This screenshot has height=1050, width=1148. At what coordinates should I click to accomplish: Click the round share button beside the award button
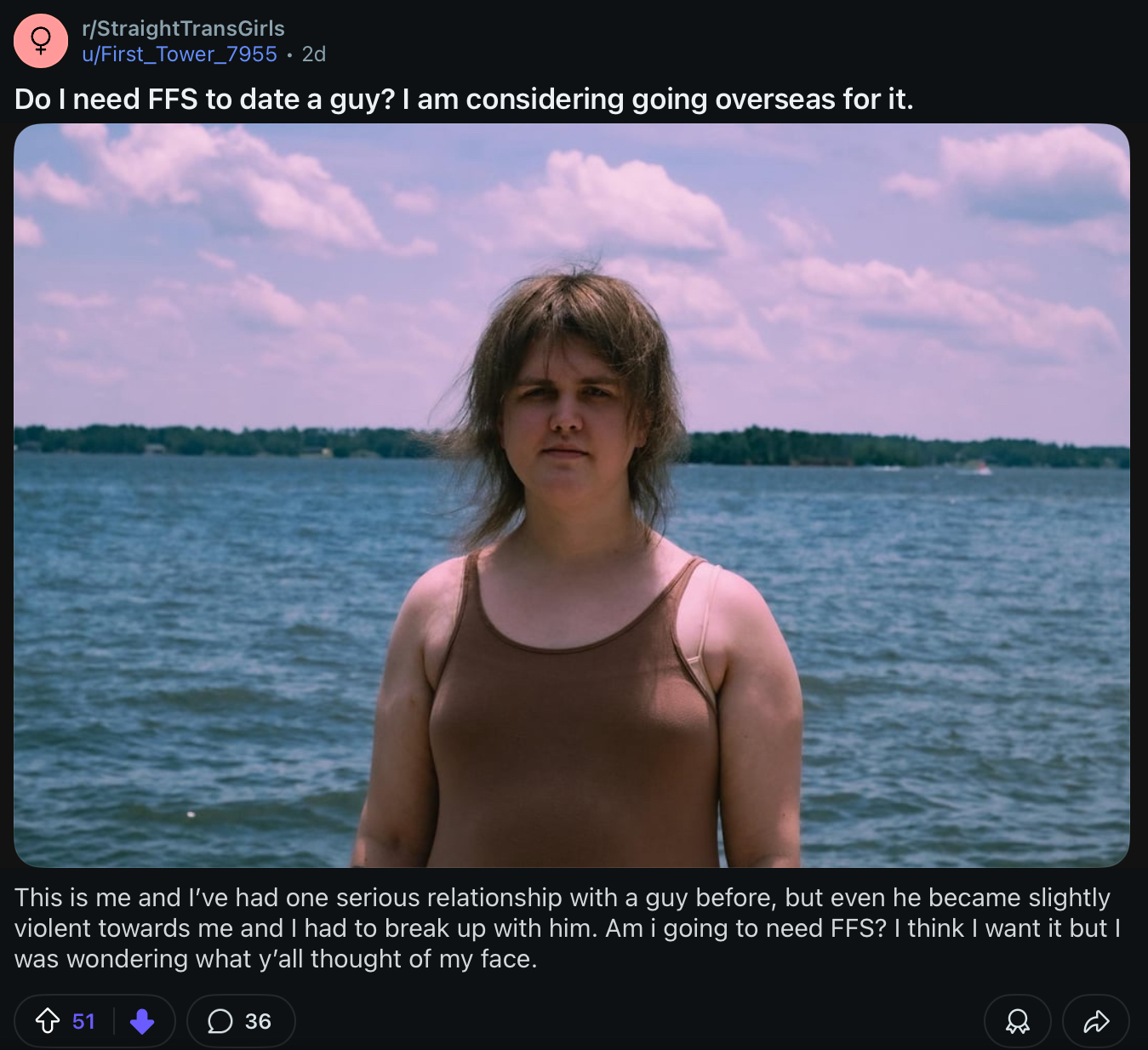[1096, 1021]
